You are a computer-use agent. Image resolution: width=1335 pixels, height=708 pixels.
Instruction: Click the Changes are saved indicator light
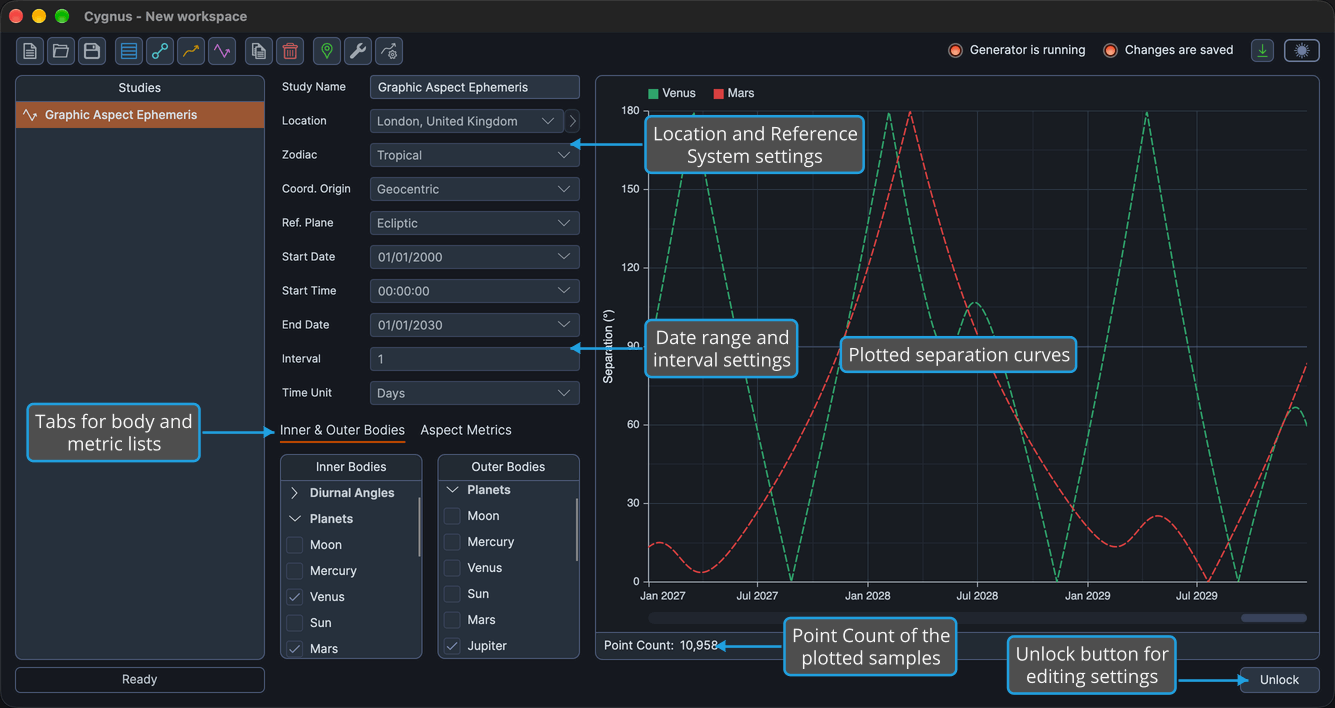click(1110, 50)
